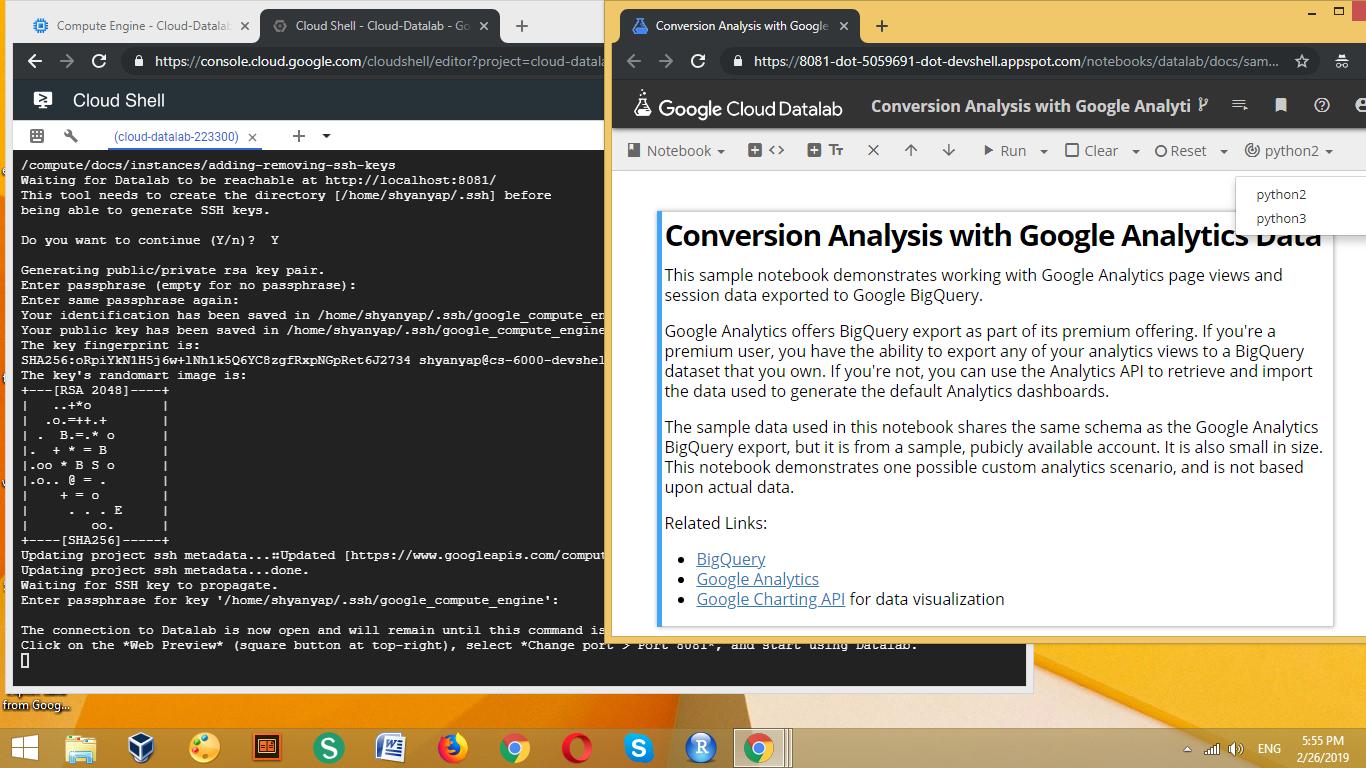Open the taskbar clock showing 5:55 PM
The width and height of the screenshot is (1366, 768).
tap(1323, 748)
